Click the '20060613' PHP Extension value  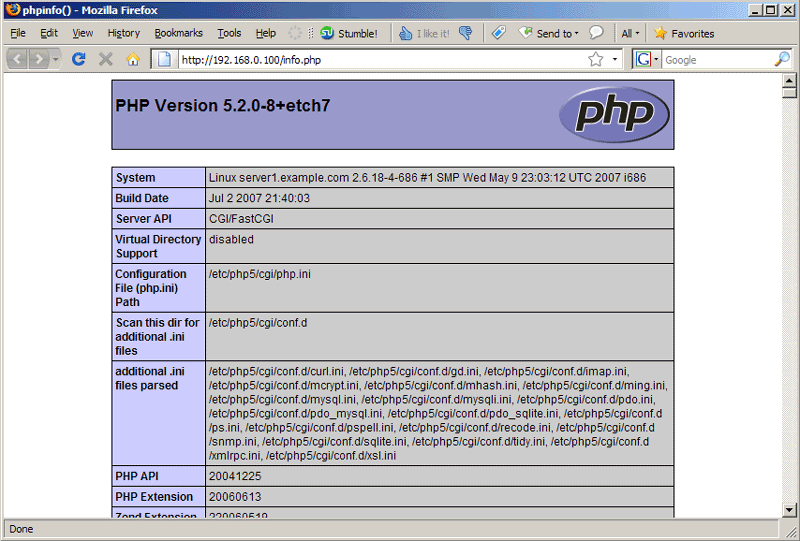(x=235, y=497)
